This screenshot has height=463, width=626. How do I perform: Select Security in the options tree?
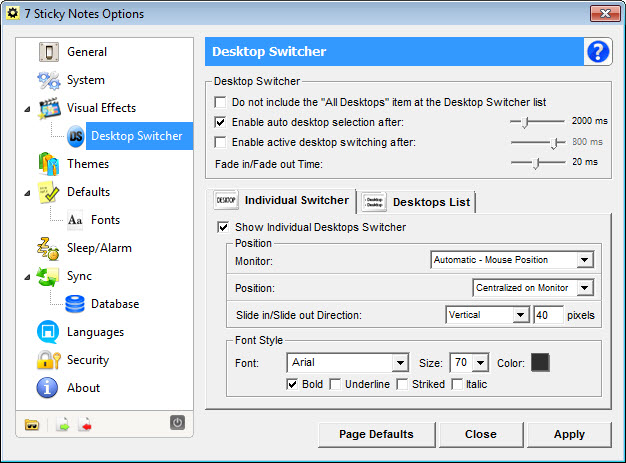click(x=88, y=360)
